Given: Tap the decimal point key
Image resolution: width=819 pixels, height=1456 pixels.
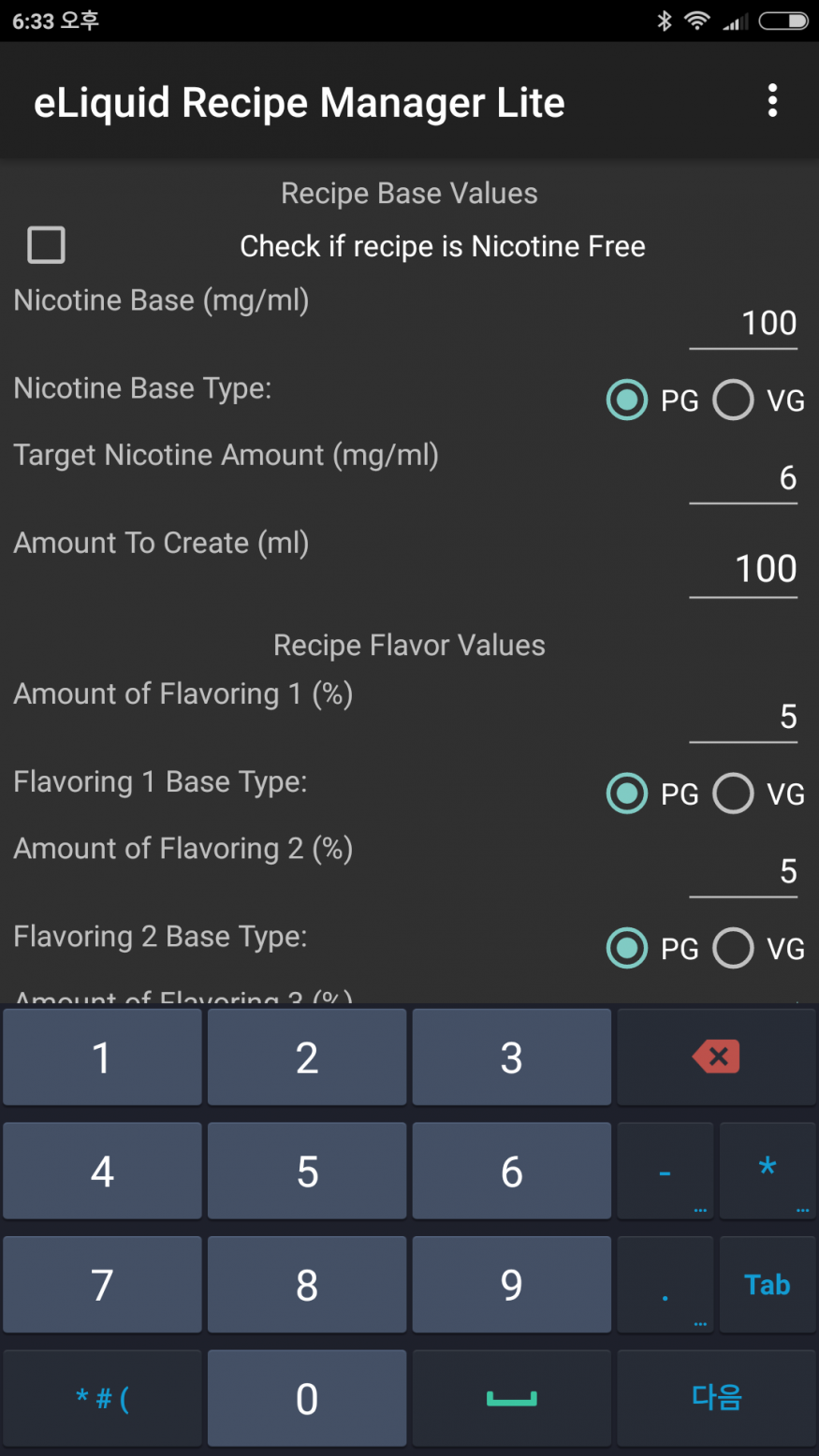Looking at the screenshot, I should pos(665,1285).
